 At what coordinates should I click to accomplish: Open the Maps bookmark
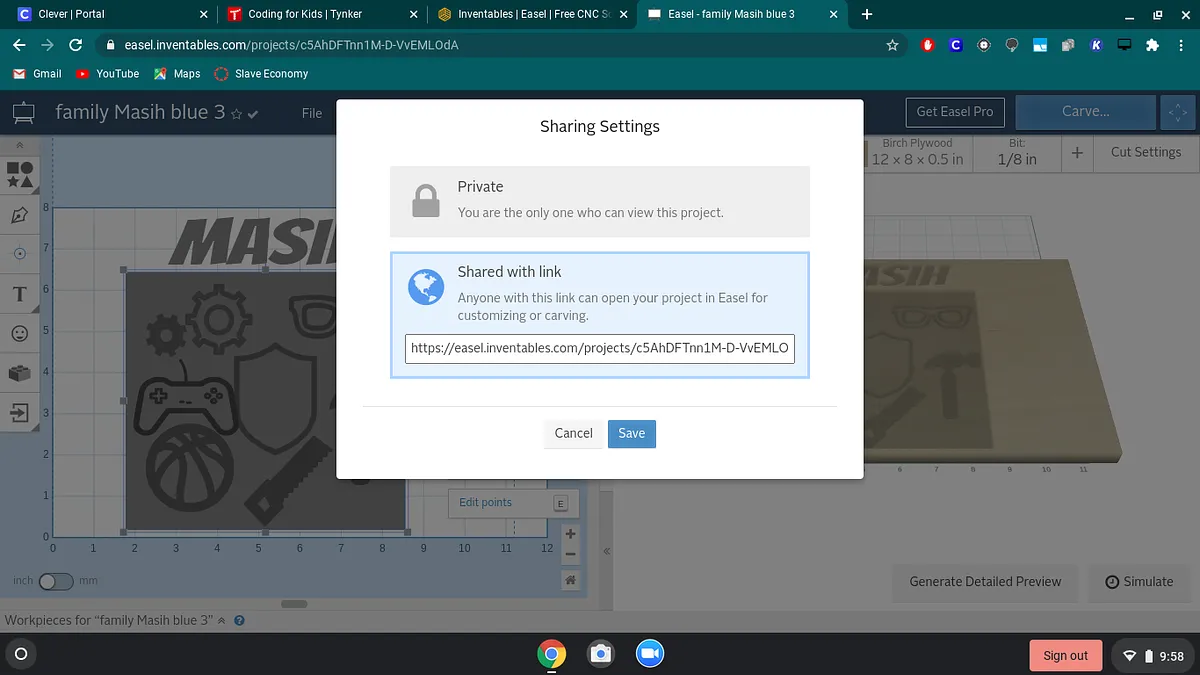[177, 74]
